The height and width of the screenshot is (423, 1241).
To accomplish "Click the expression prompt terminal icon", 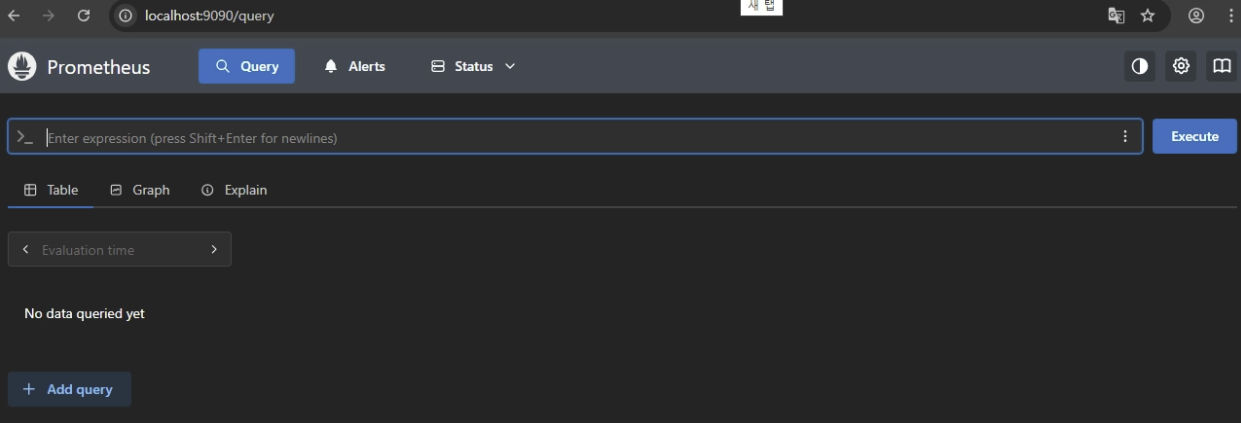I will click(x=26, y=138).
